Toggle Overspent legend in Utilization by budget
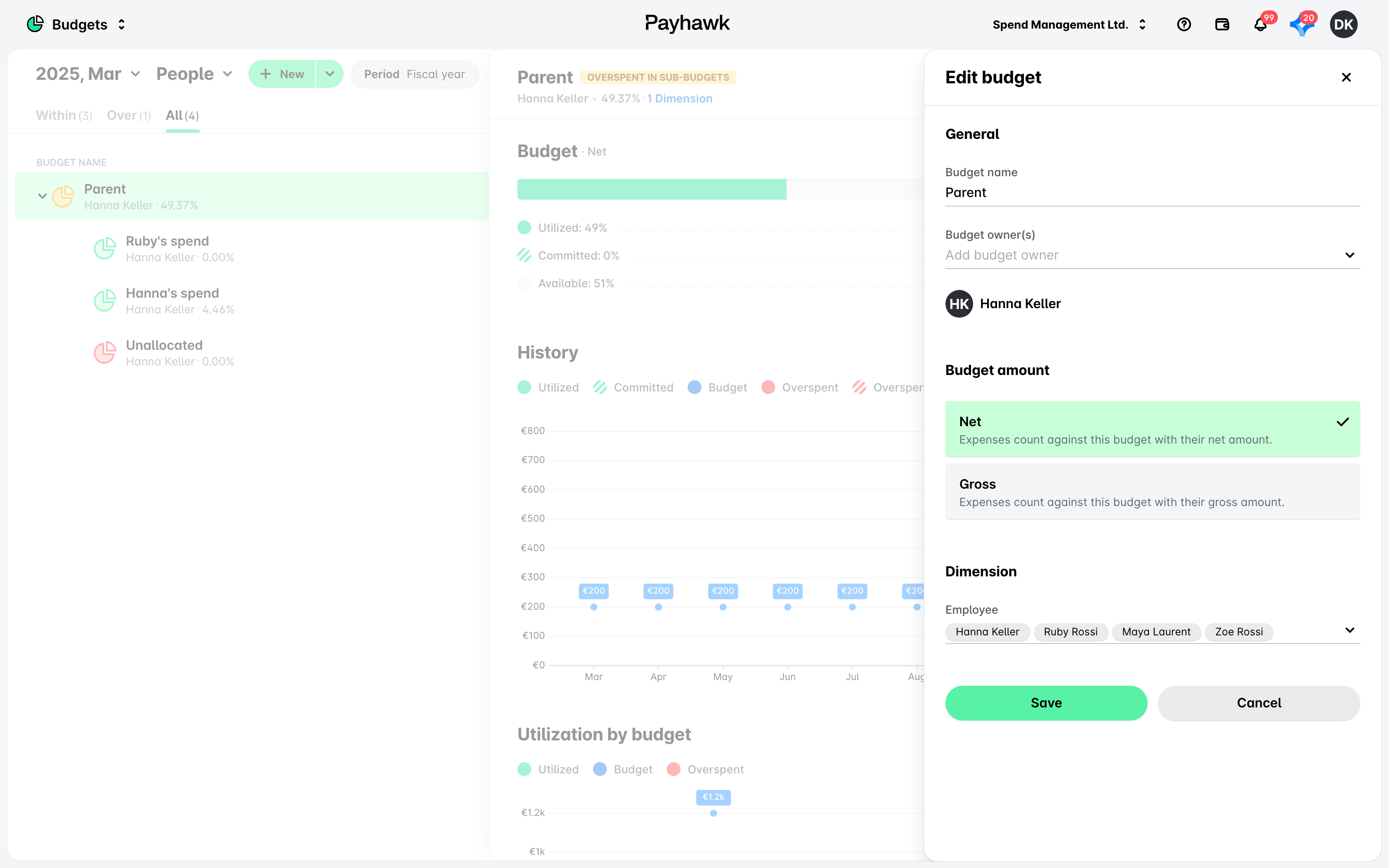 pyautogui.click(x=705, y=769)
